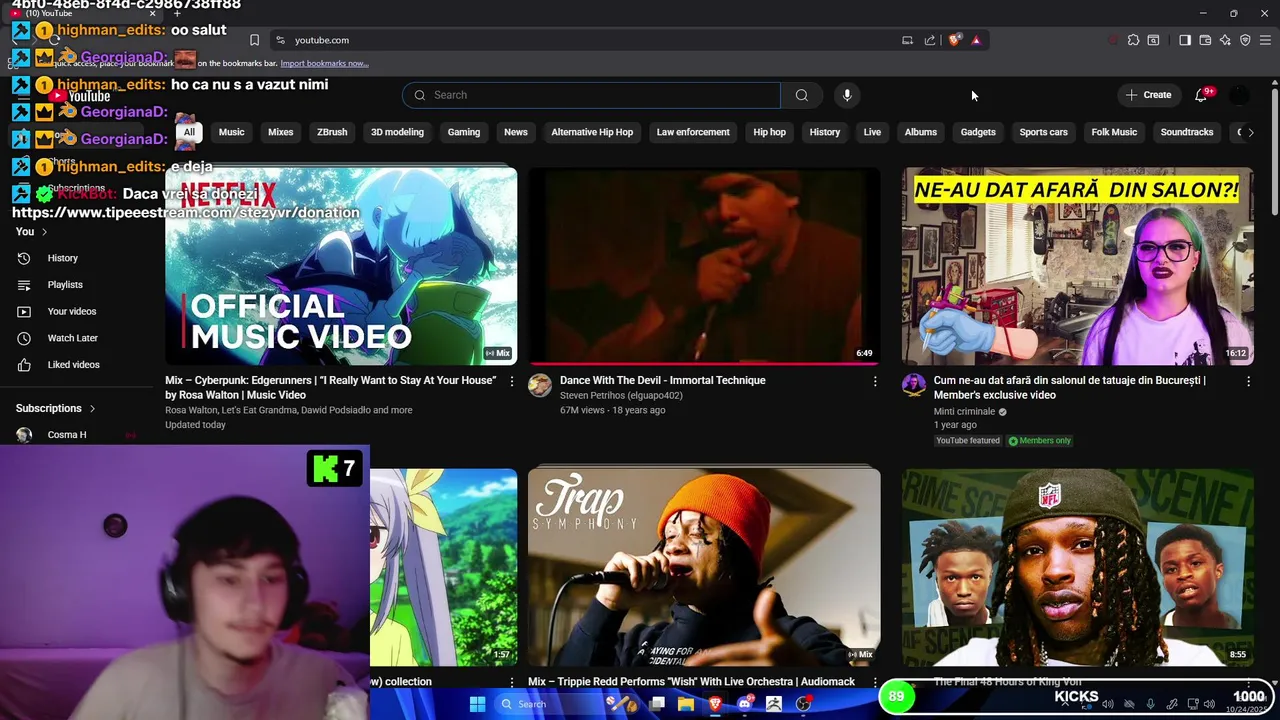Open the account avatar menu on YouTube

(x=1239, y=95)
